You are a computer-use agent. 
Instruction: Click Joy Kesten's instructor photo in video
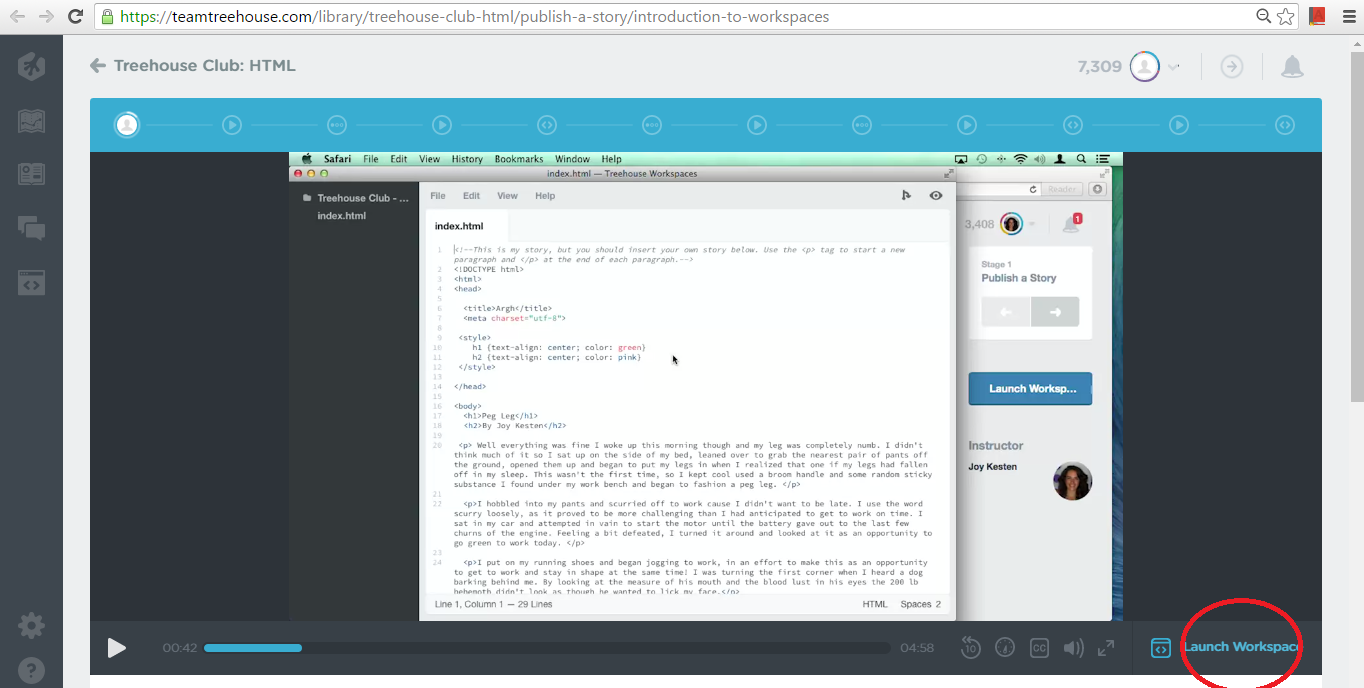tap(1072, 481)
